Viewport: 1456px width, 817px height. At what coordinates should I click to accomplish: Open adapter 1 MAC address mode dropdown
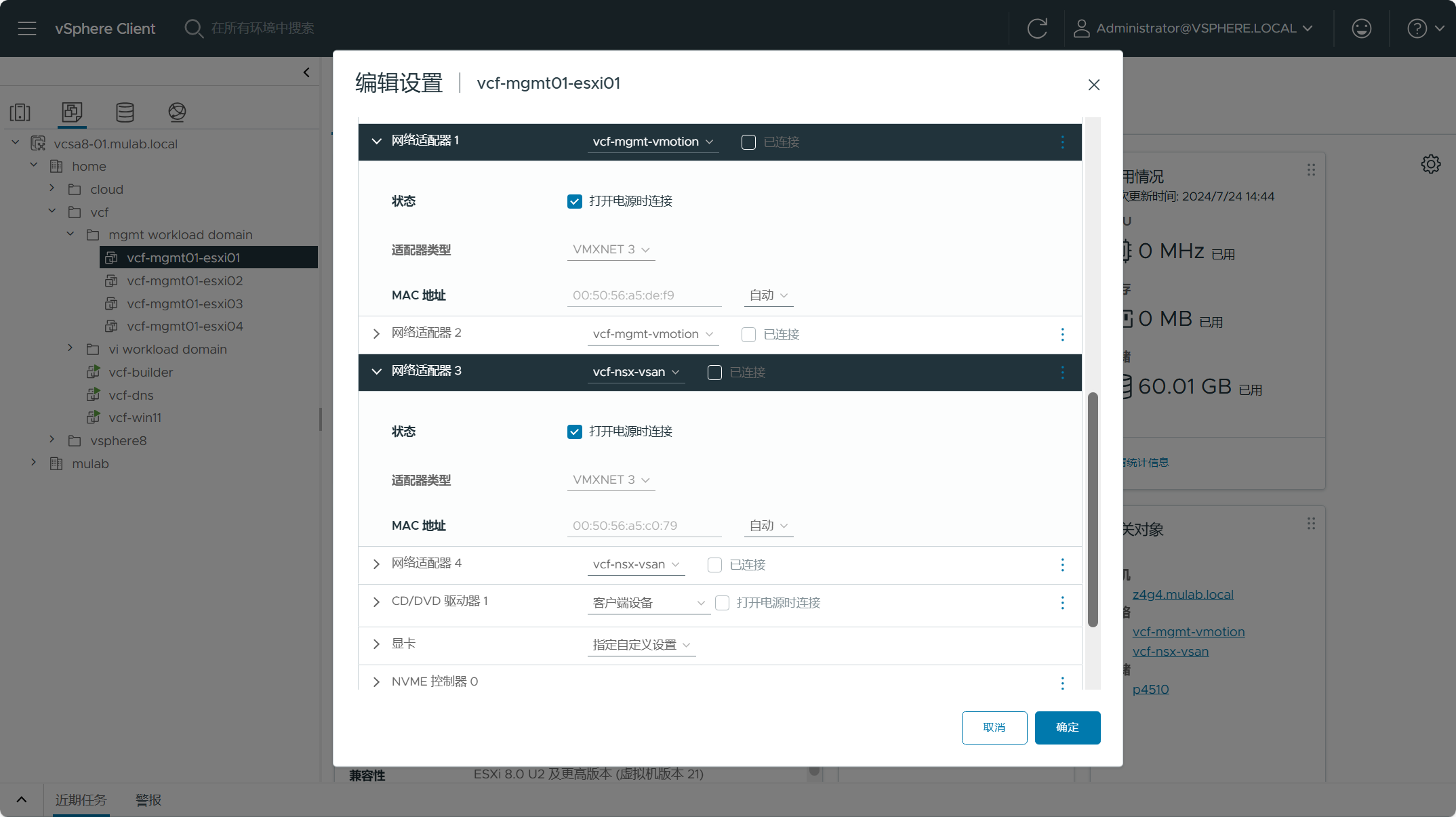click(769, 296)
